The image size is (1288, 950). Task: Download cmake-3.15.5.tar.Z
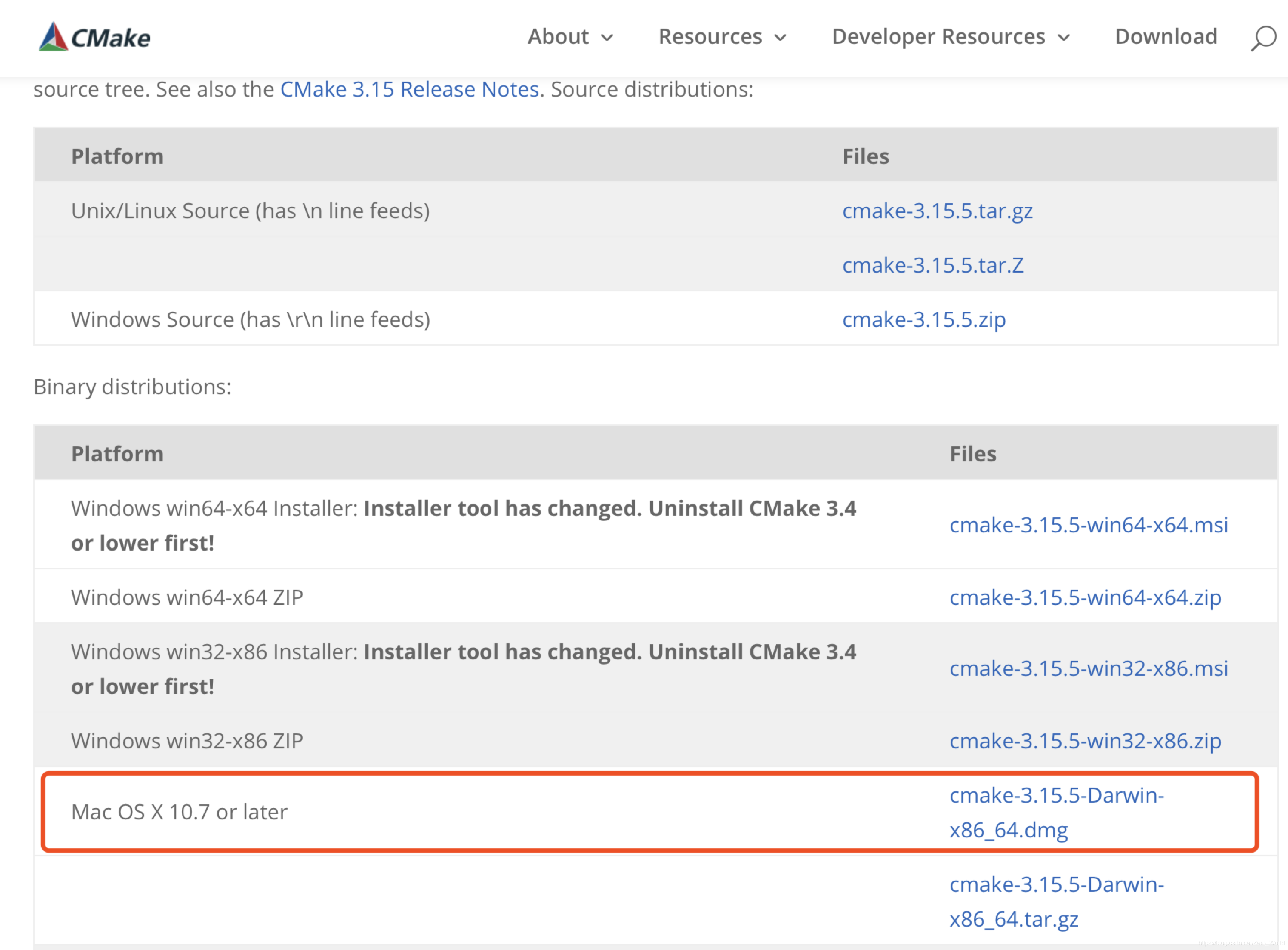click(x=933, y=265)
